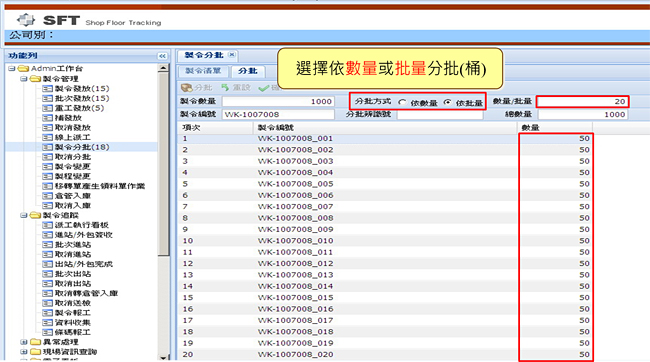Click the icon beside 取消送檢
The image size is (650, 362).
(x=48, y=303)
